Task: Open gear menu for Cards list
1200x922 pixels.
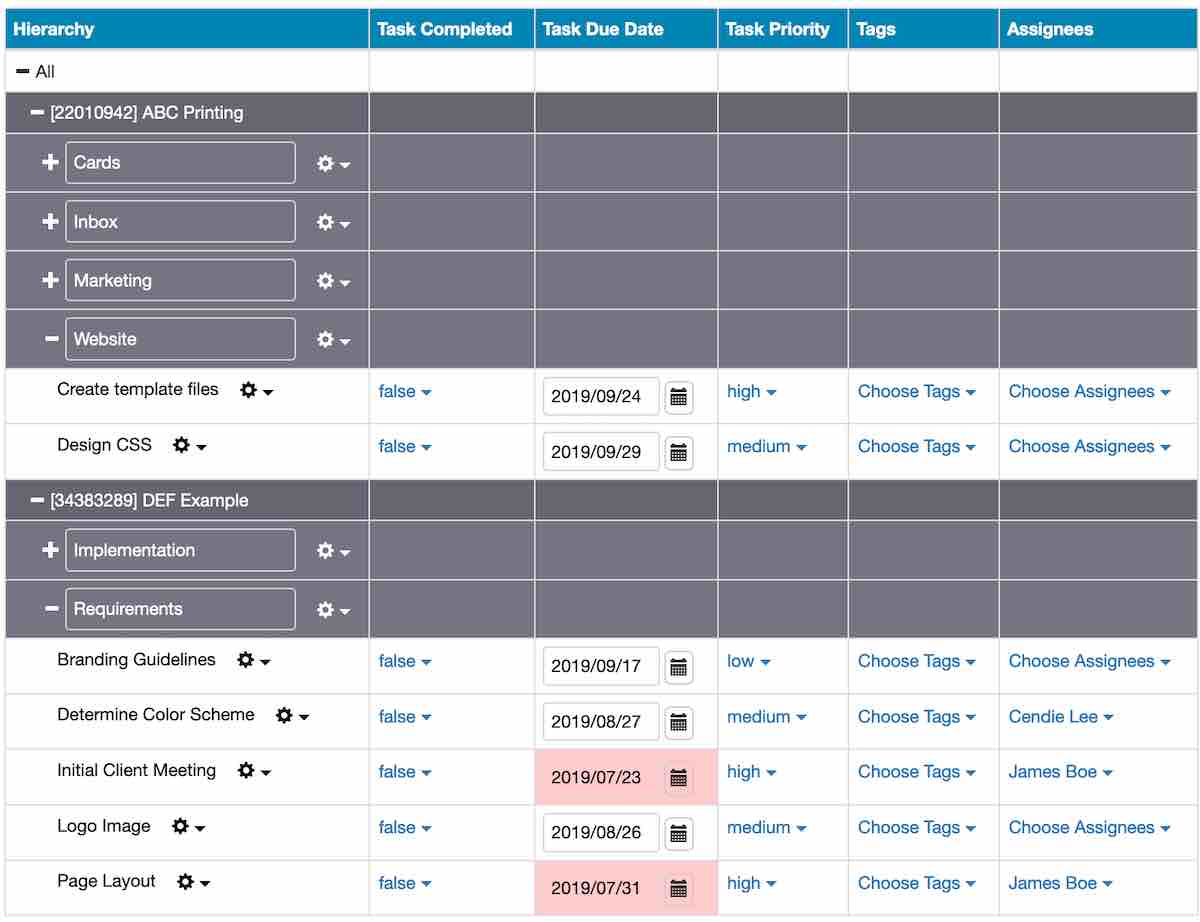Action: pos(332,163)
